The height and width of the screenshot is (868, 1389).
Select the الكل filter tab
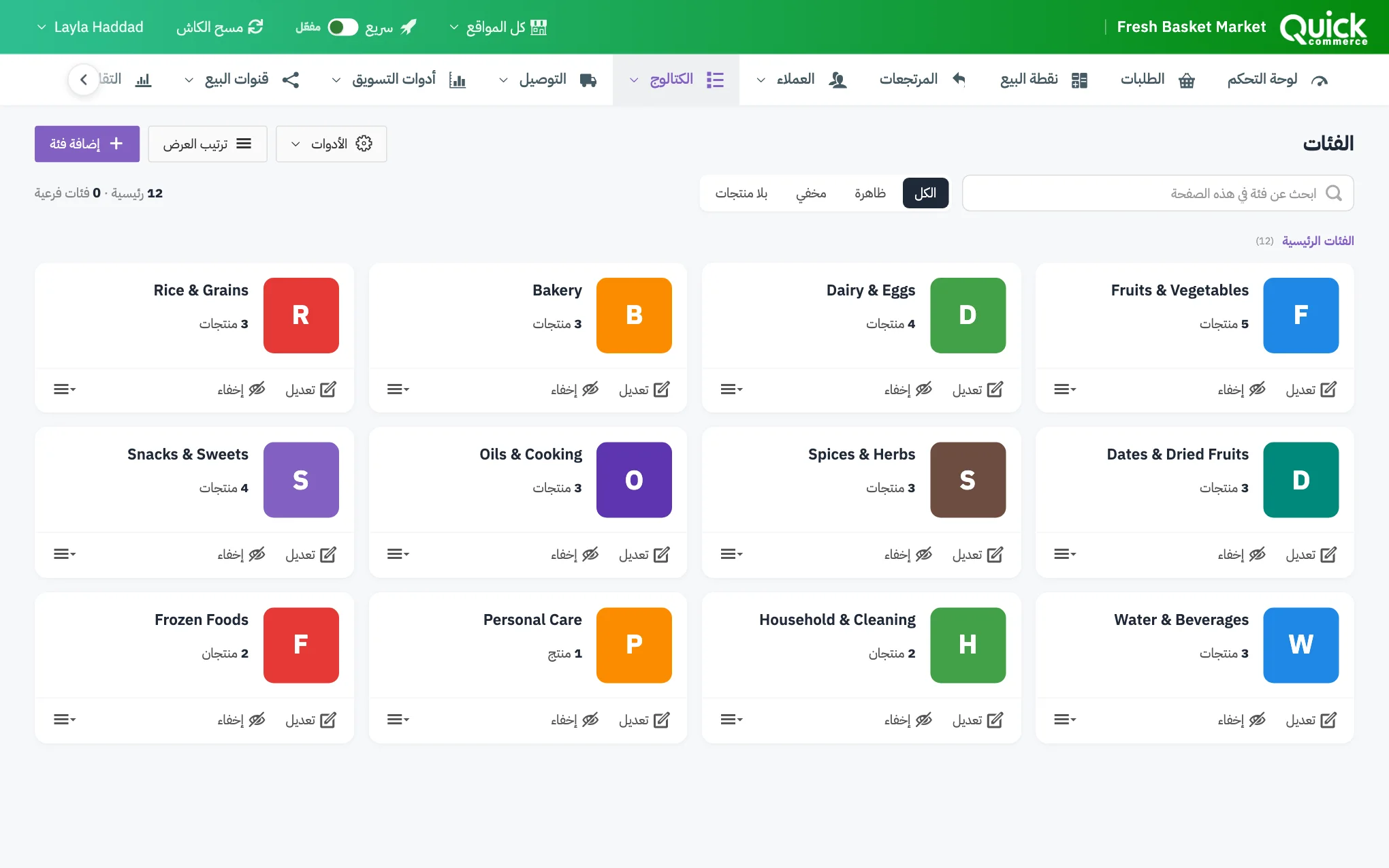point(925,193)
